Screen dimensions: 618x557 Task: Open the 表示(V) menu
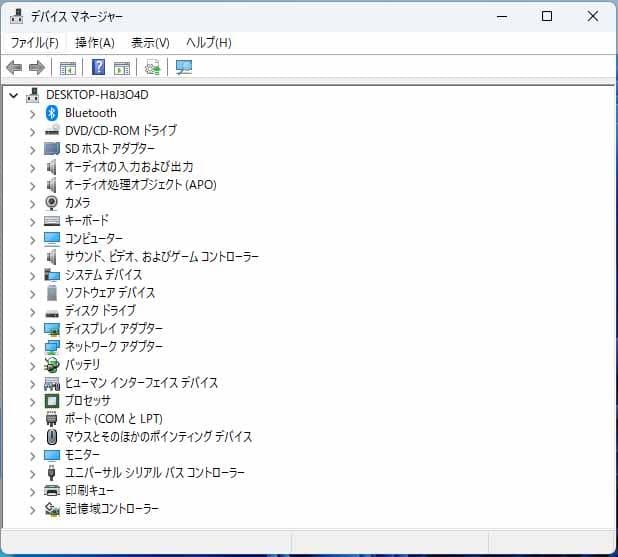[150, 43]
